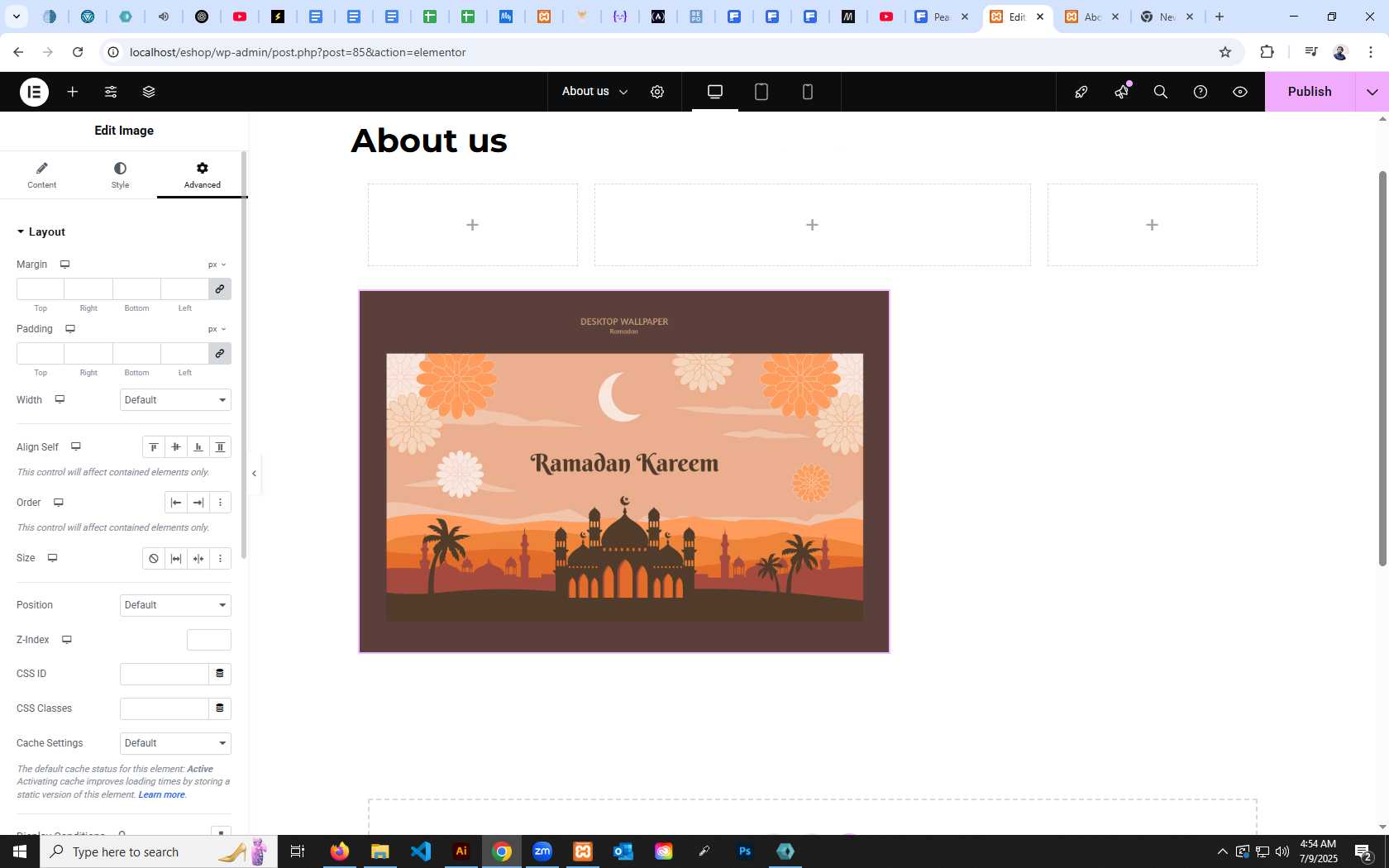Set Size to Shrink

pos(198,559)
